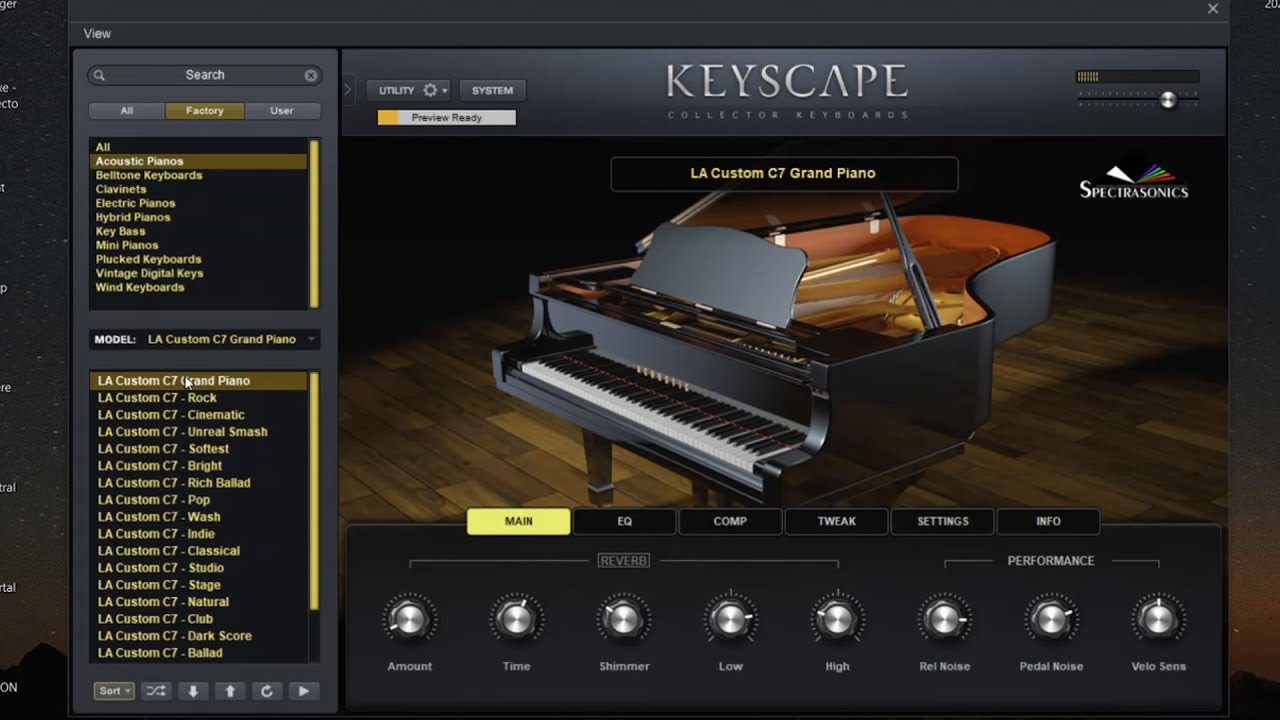Image resolution: width=1280 pixels, height=720 pixels.
Task: Step to previous patch with up arrow
Action: (x=230, y=691)
